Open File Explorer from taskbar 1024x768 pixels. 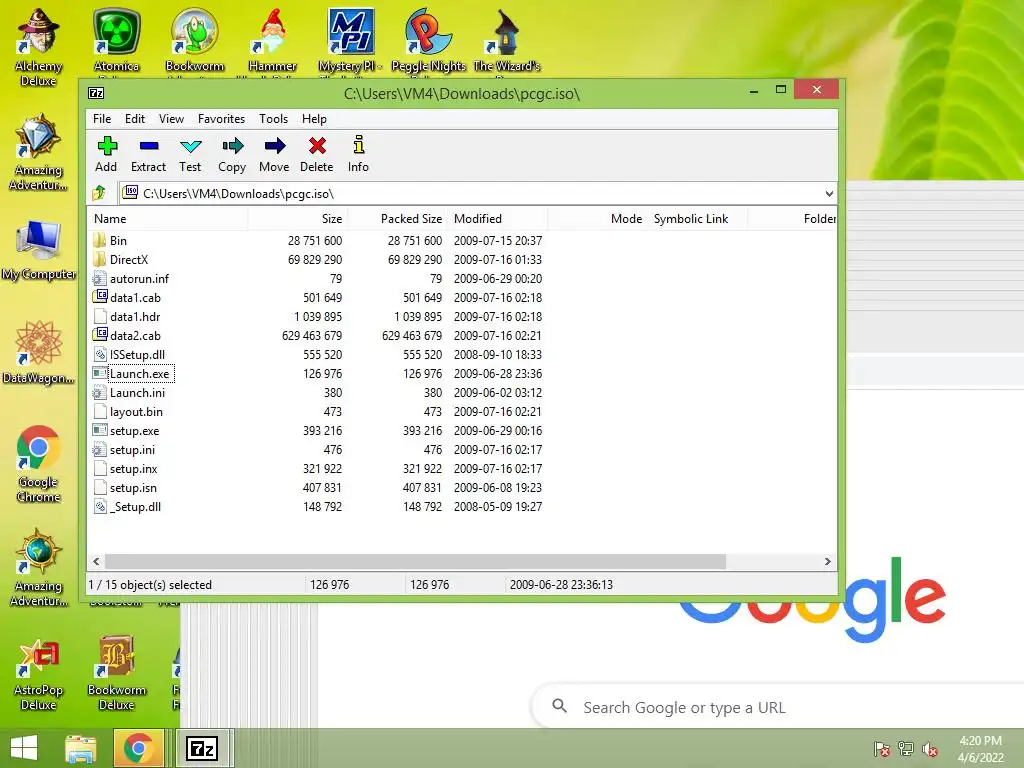click(x=80, y=749)
